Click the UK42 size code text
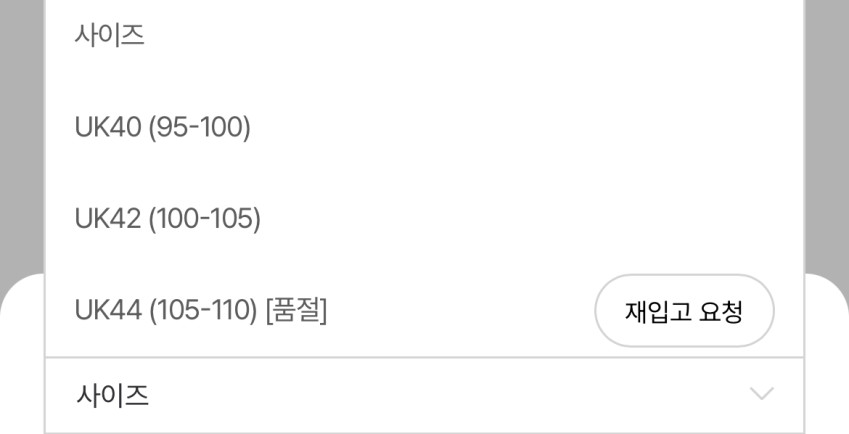The height and width of the screenshot is (434, 849). 108,219
